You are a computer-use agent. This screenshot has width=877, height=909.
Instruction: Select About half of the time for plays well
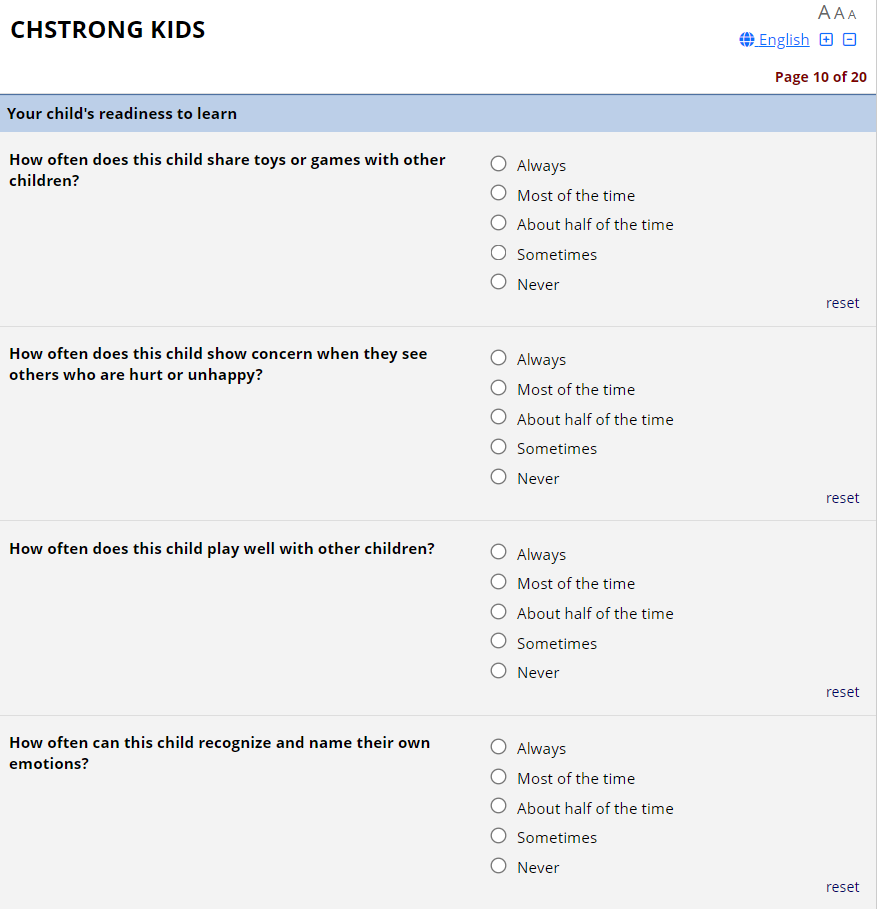(499, 612)
